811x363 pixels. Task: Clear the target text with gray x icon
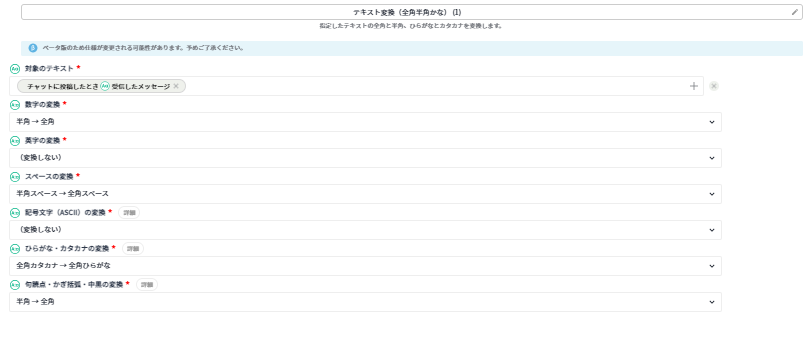click(714, 86)
